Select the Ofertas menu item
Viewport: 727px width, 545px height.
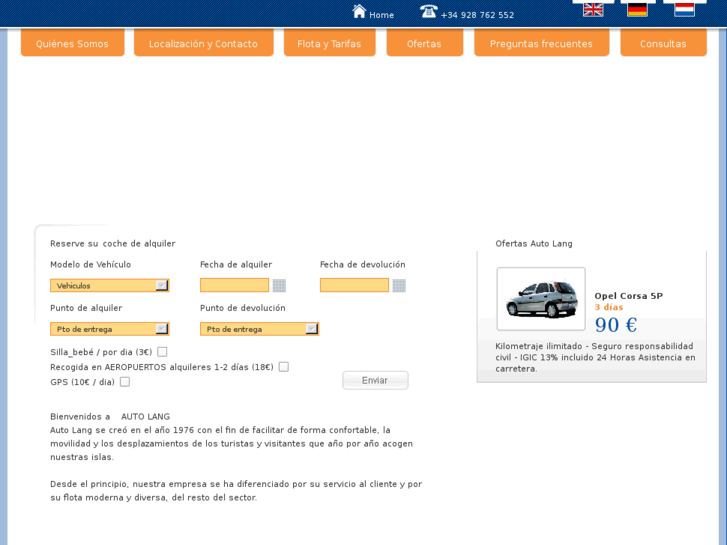click(424, 43)
